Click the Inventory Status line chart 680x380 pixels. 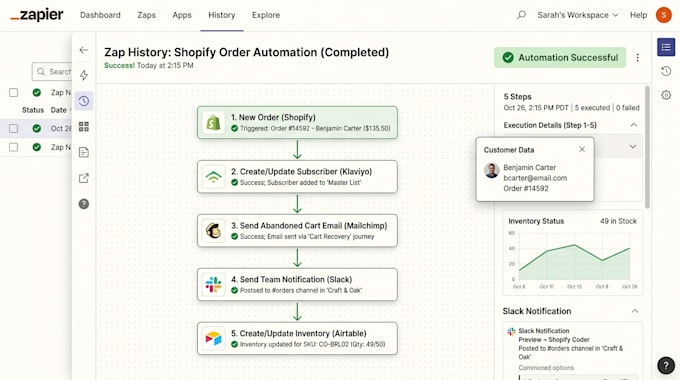[574, 257]
